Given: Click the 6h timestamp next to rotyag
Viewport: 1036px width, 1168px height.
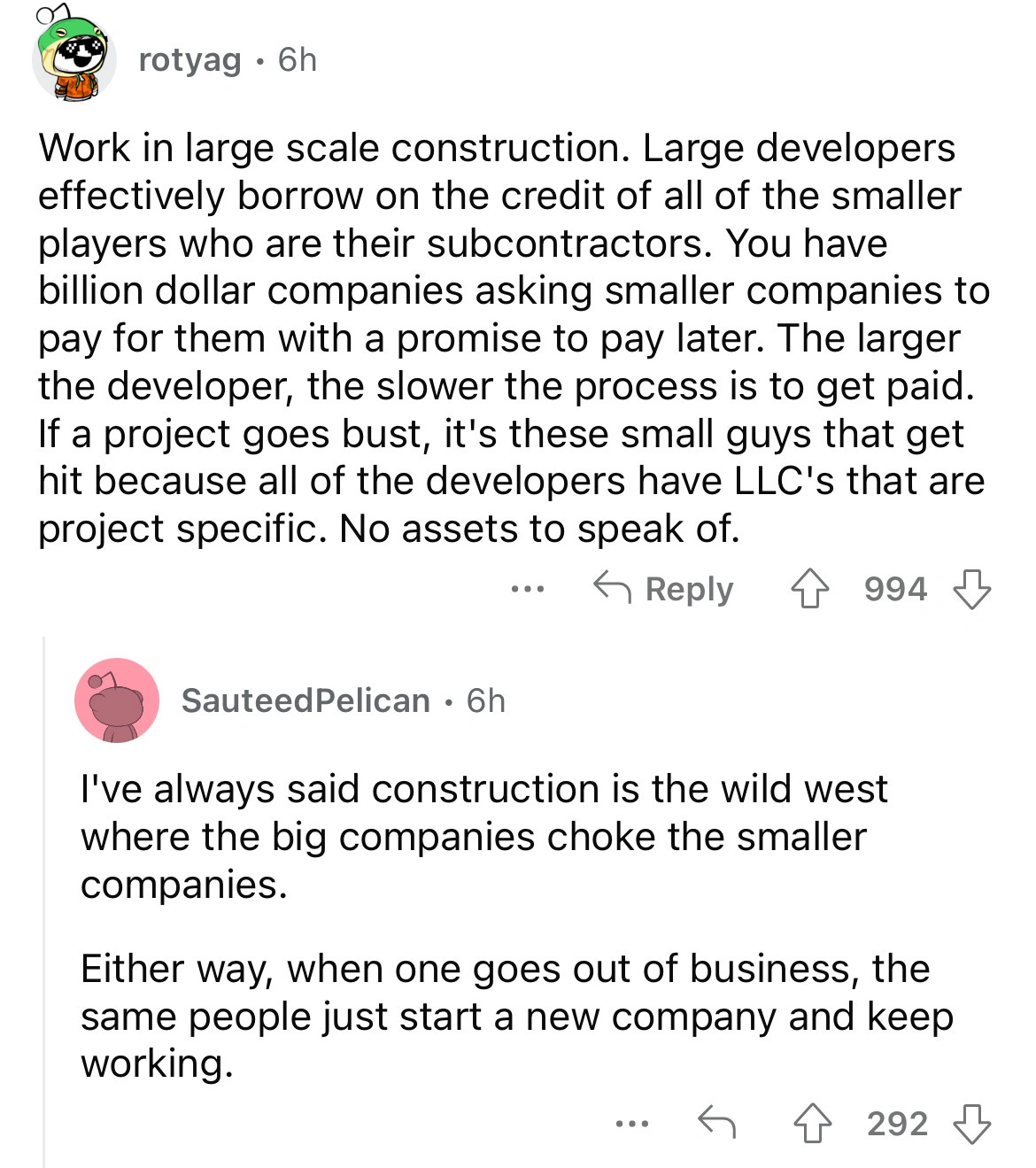Looking at the screenshot, I should point(297,60).
